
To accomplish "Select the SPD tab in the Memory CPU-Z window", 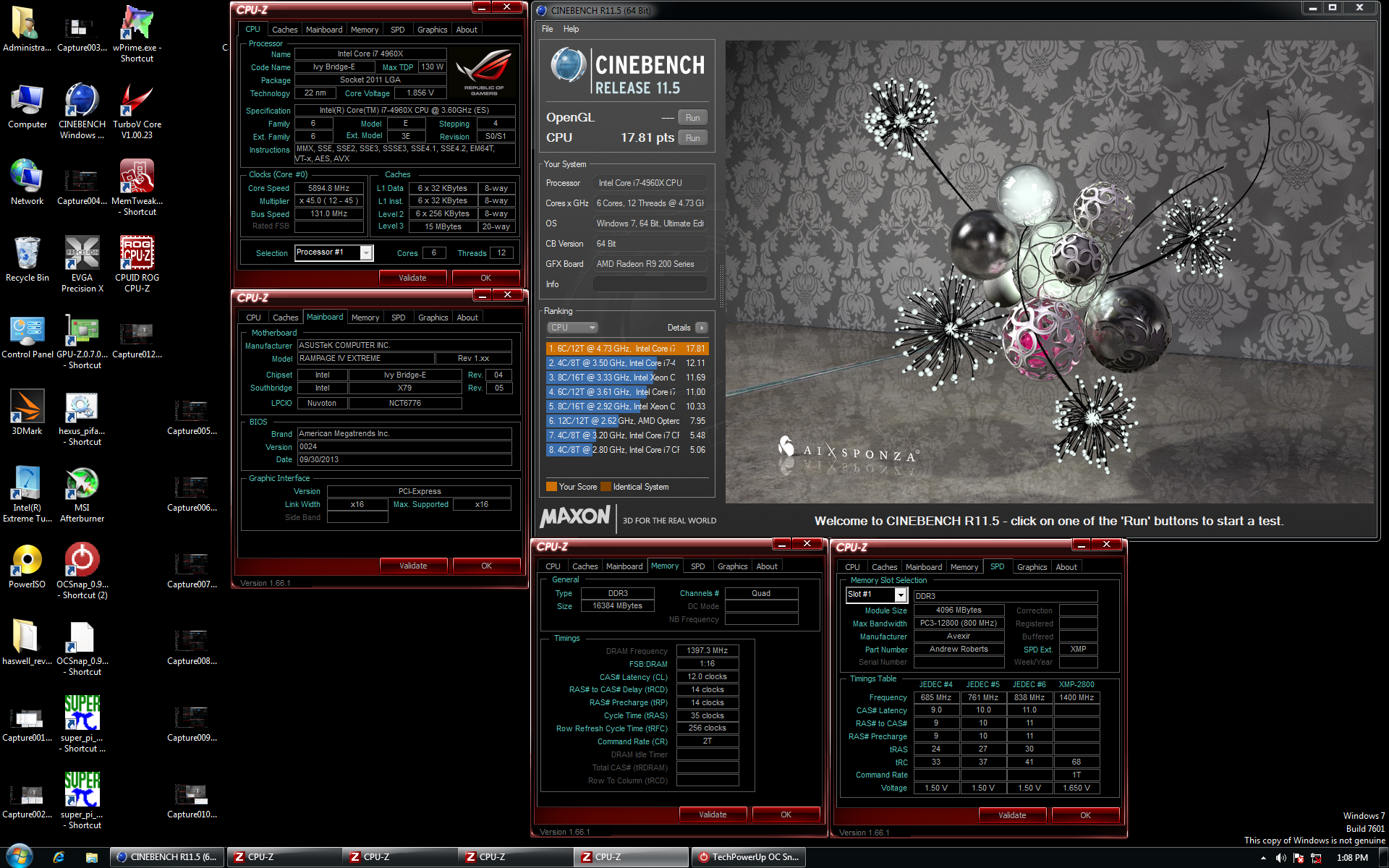I will click(x=697, y=566).
